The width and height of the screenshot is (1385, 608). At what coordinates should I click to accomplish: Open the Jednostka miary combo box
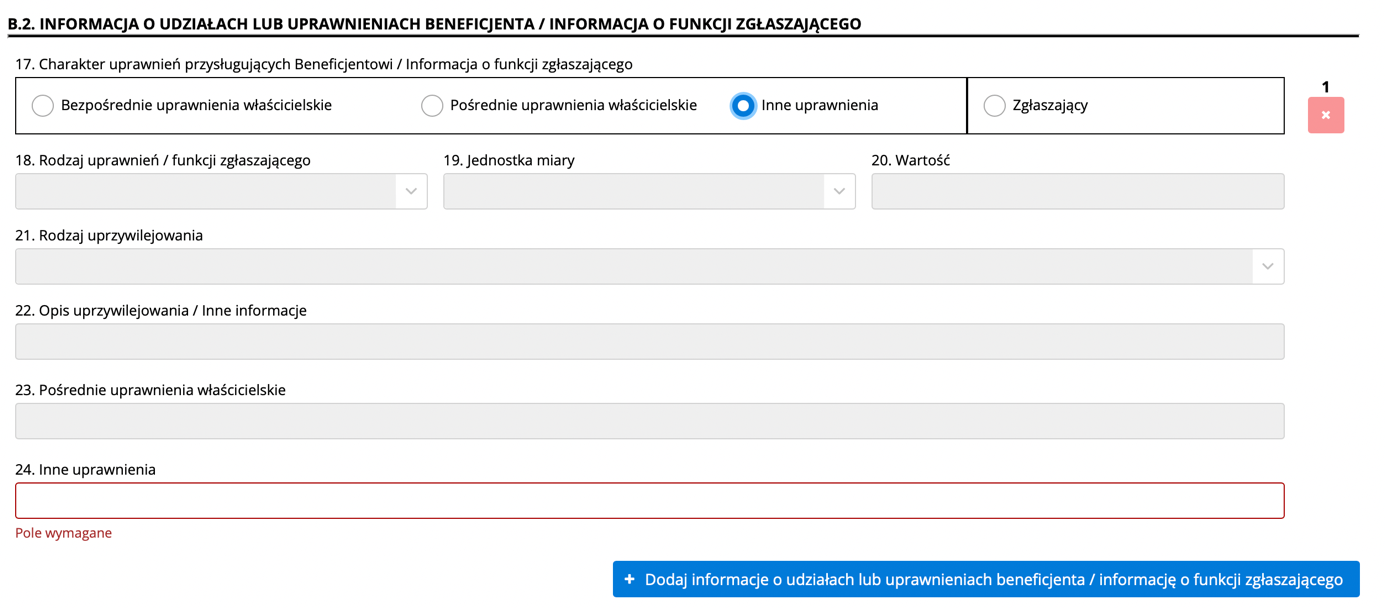coord(633,191)
